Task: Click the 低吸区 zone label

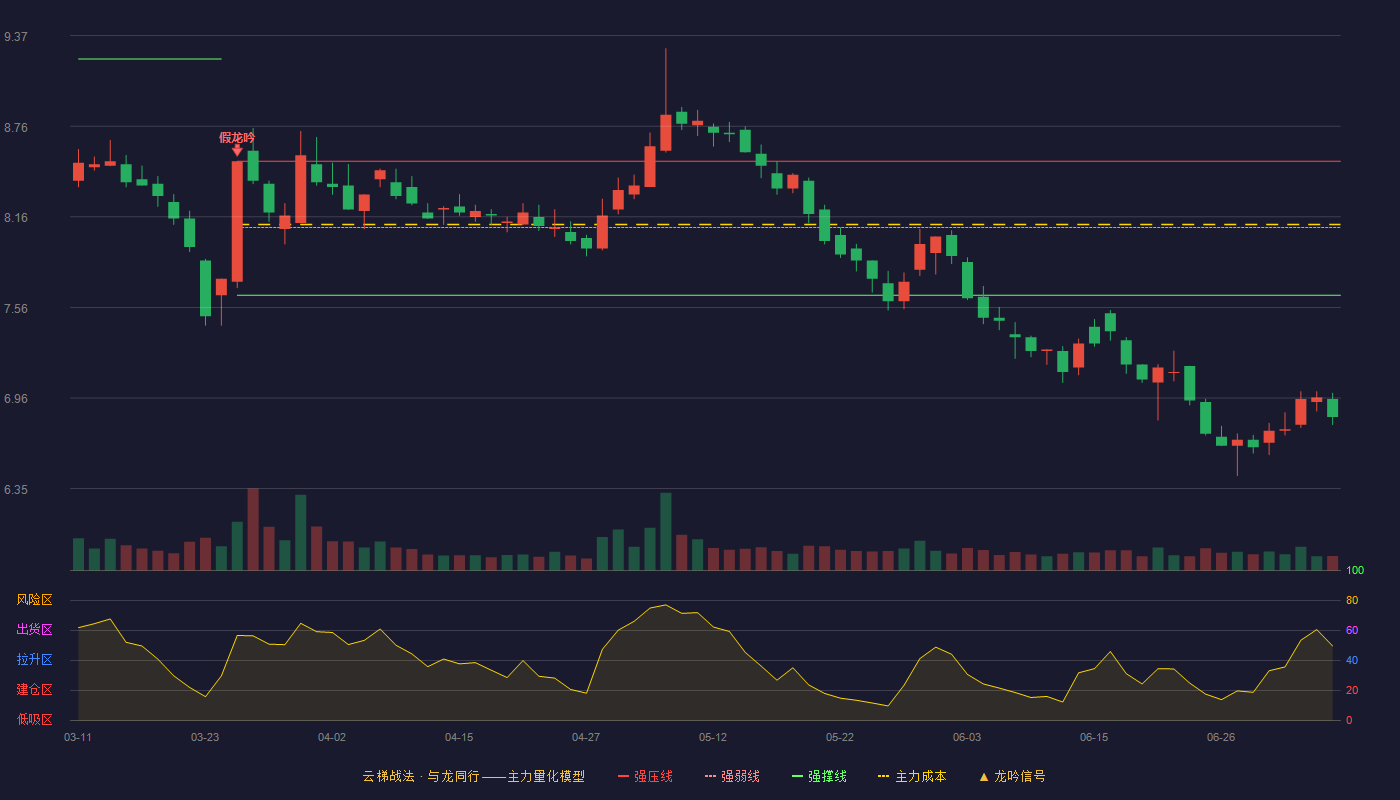Action: pos(34,719)
